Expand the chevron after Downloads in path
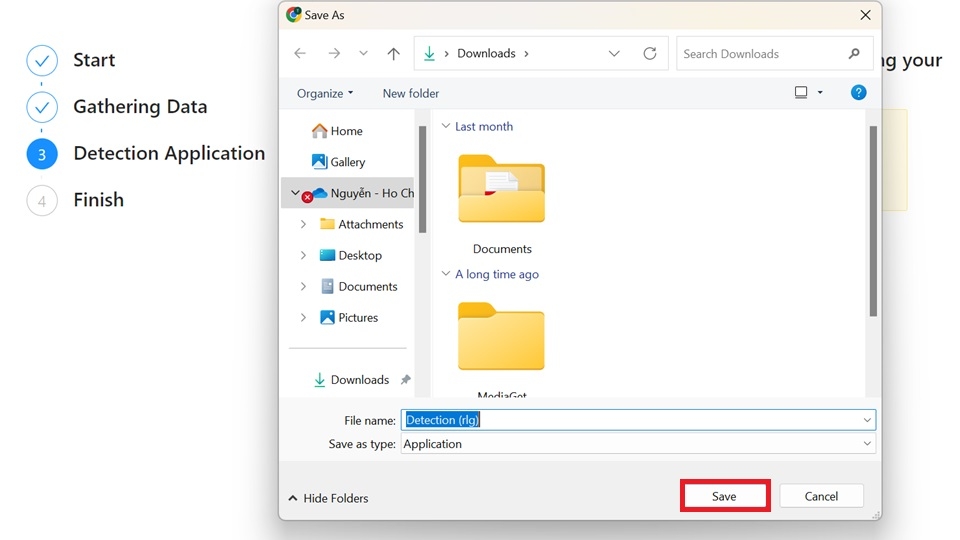The width and height of the screenshot is (960, 540). click(x=526, y=53)
